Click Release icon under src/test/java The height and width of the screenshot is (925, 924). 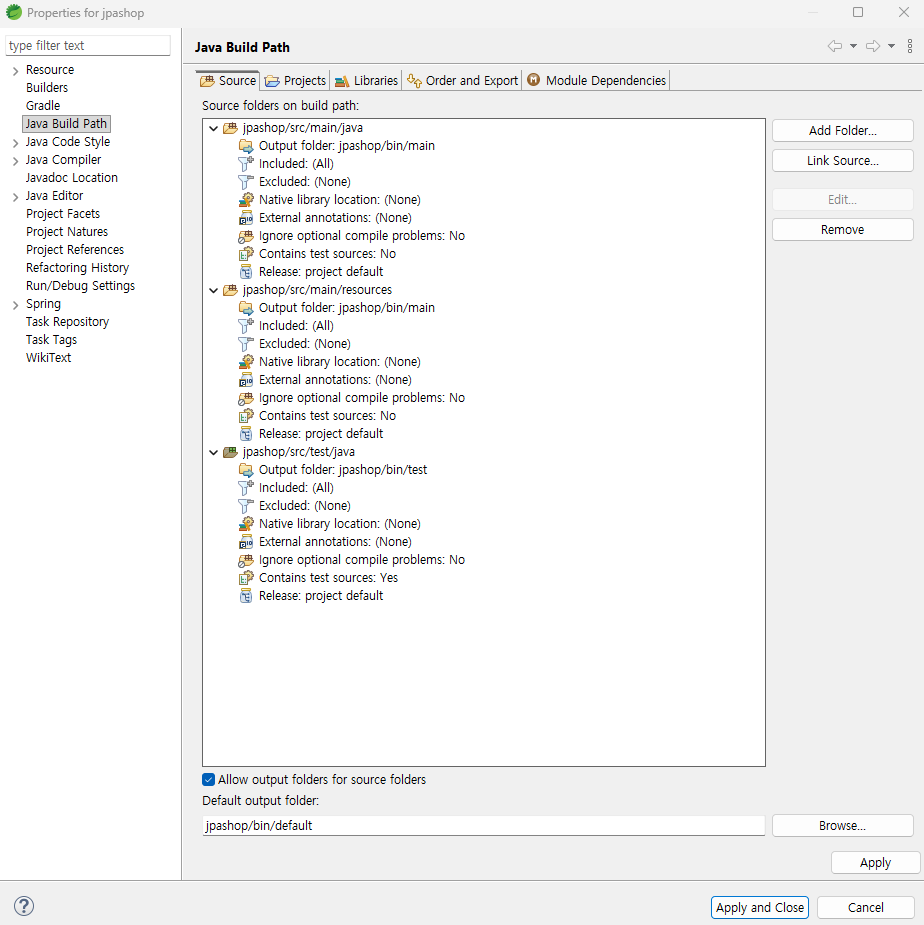click(x=246, y=596)
